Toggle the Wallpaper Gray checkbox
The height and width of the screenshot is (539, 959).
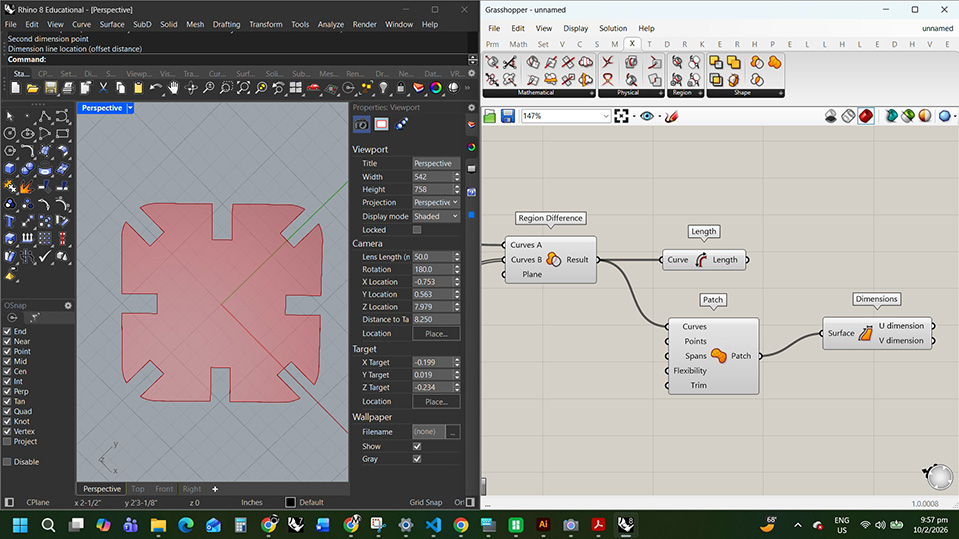click(417, 459)
